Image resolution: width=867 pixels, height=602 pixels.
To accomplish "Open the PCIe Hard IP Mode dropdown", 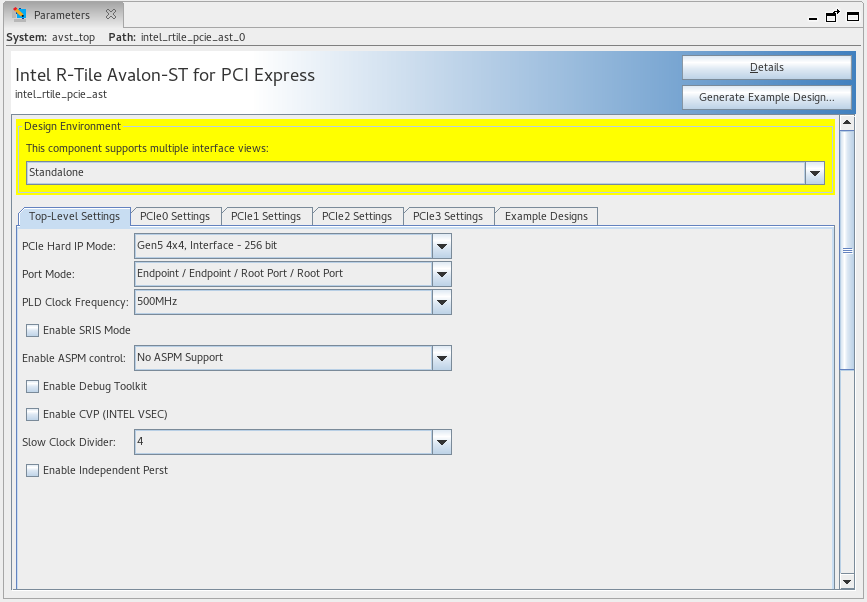I will [441, 246].
